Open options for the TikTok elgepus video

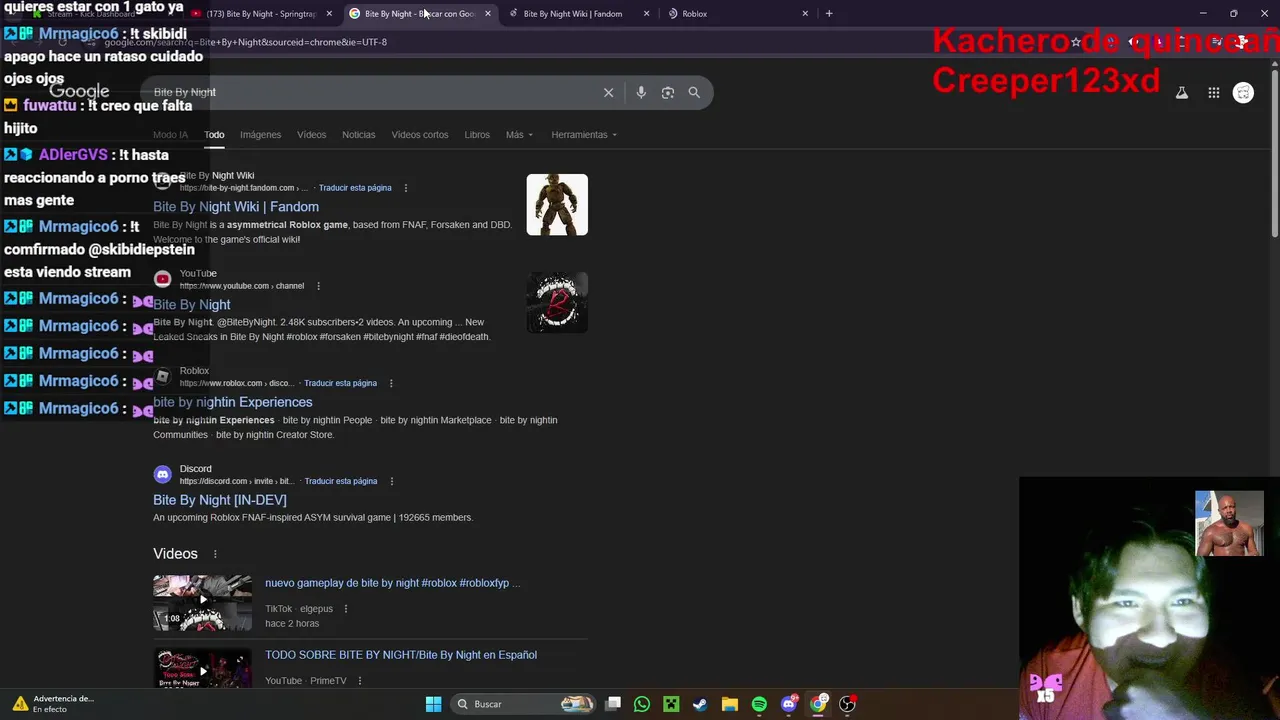[346, 609]
